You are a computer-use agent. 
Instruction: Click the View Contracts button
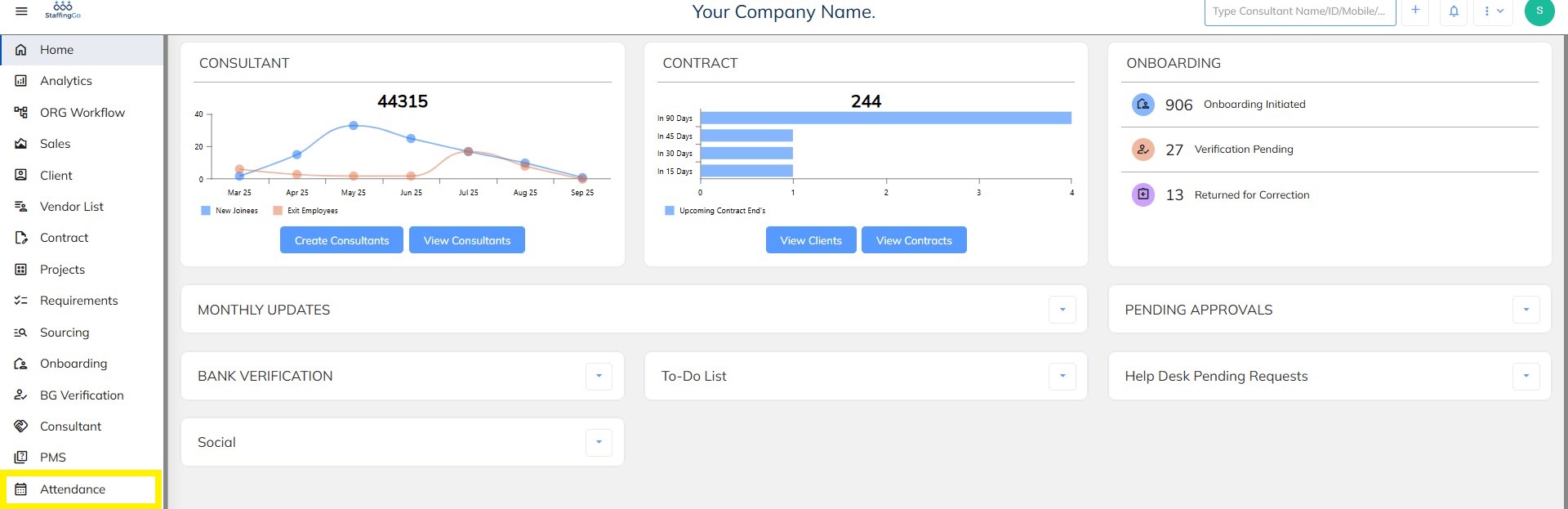pyautogui.click(x=914, y=240)
